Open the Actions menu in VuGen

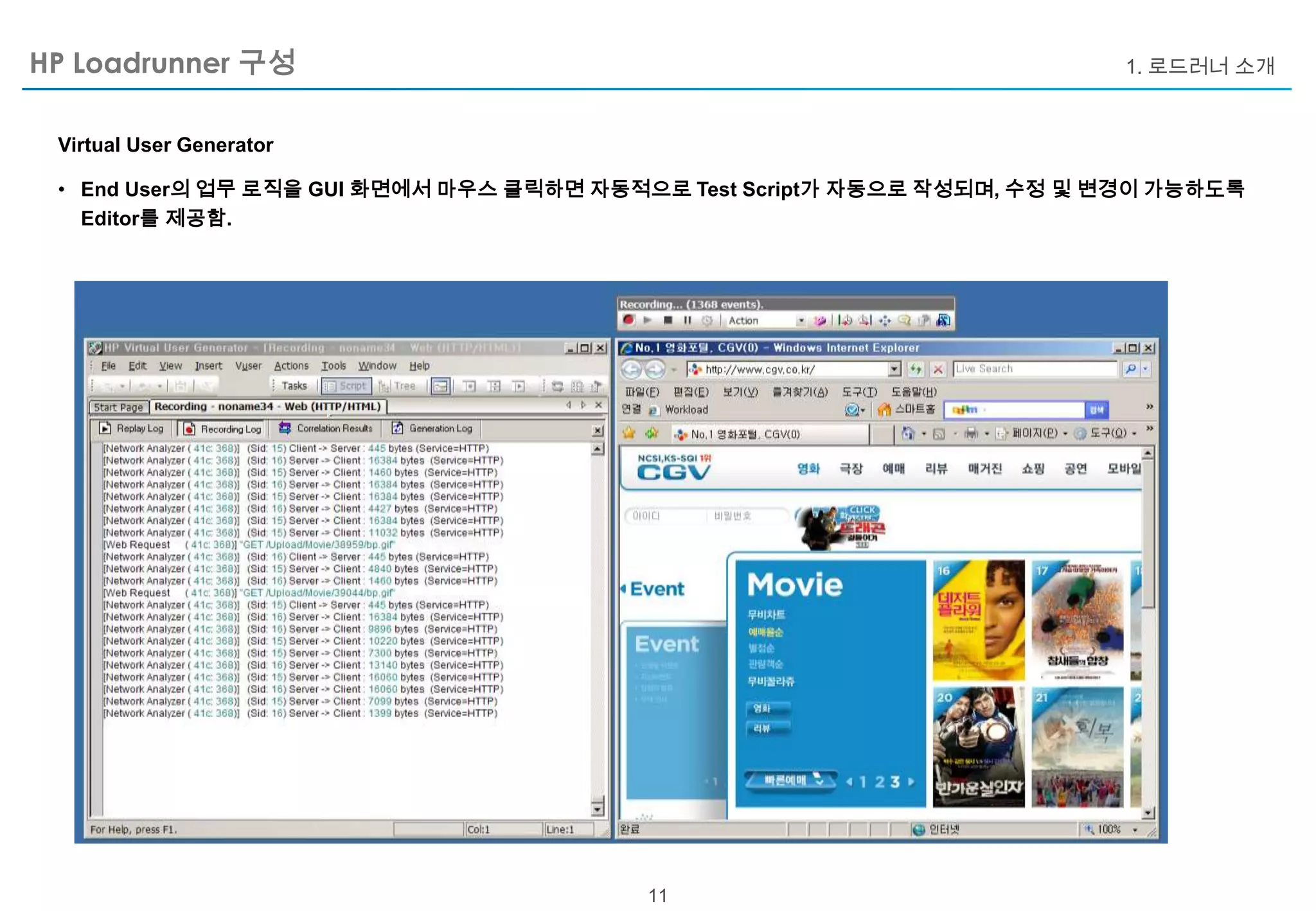(x=291, y=366)
